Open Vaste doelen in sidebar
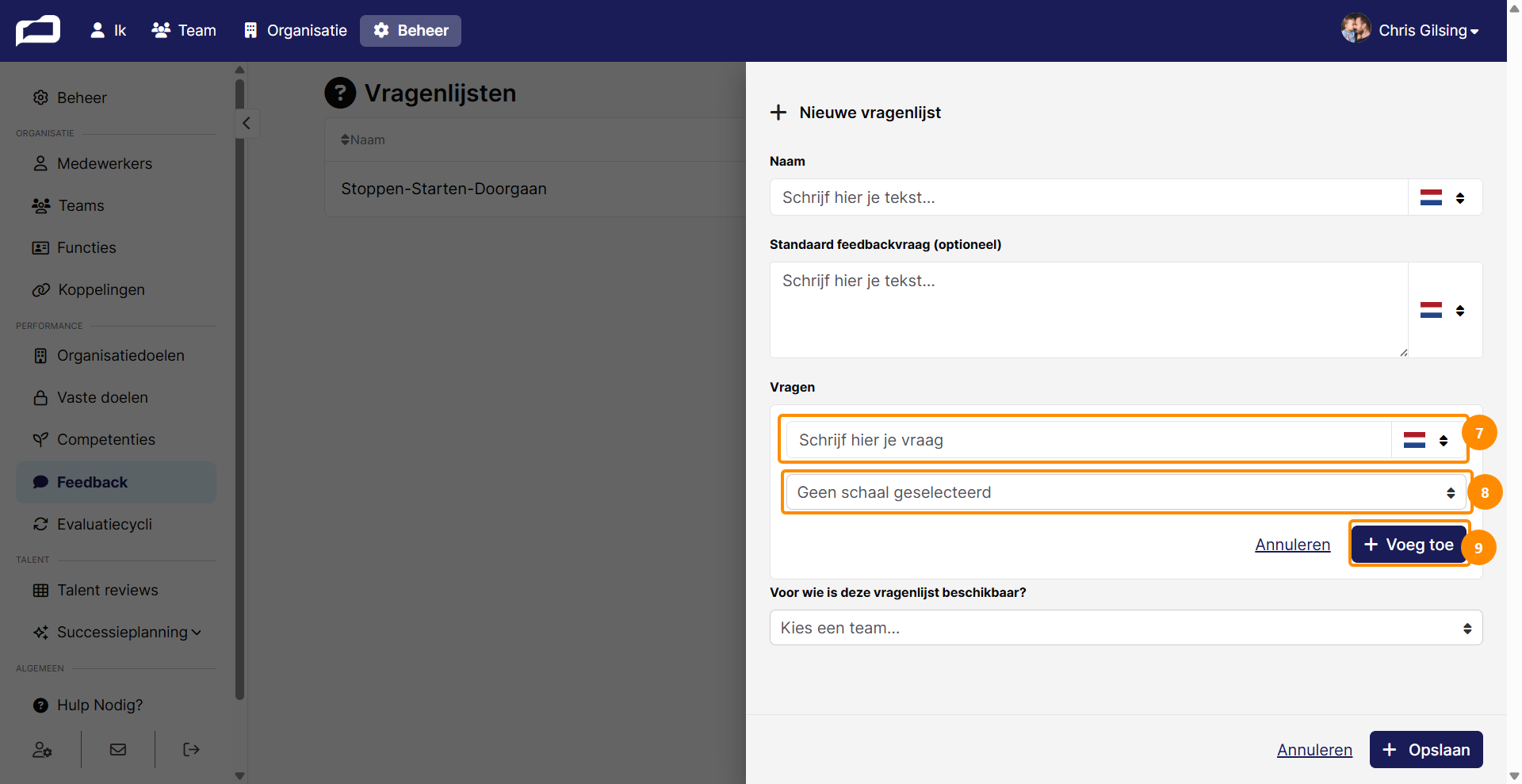This screenshot has width=1522, height=784. pyautogui.click(x=116, y=397)
